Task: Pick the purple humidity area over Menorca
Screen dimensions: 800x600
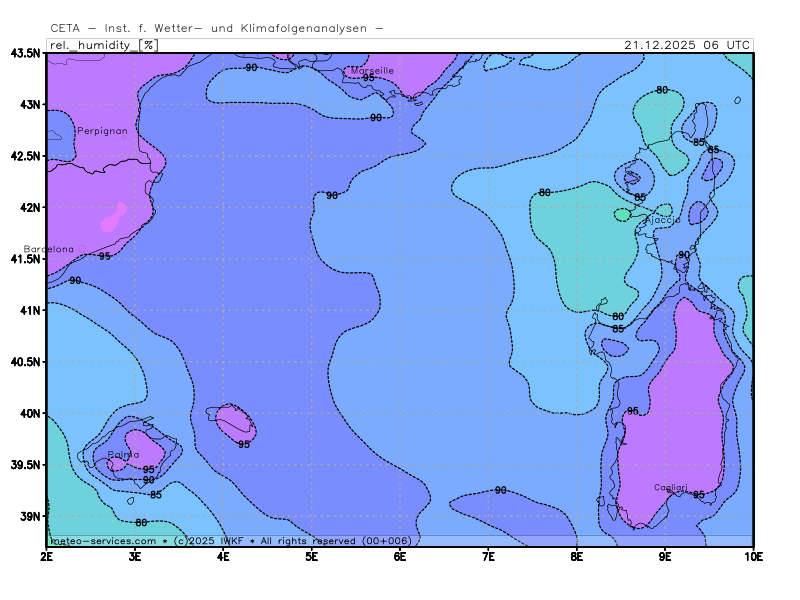Action: click(x=236, y=423)
